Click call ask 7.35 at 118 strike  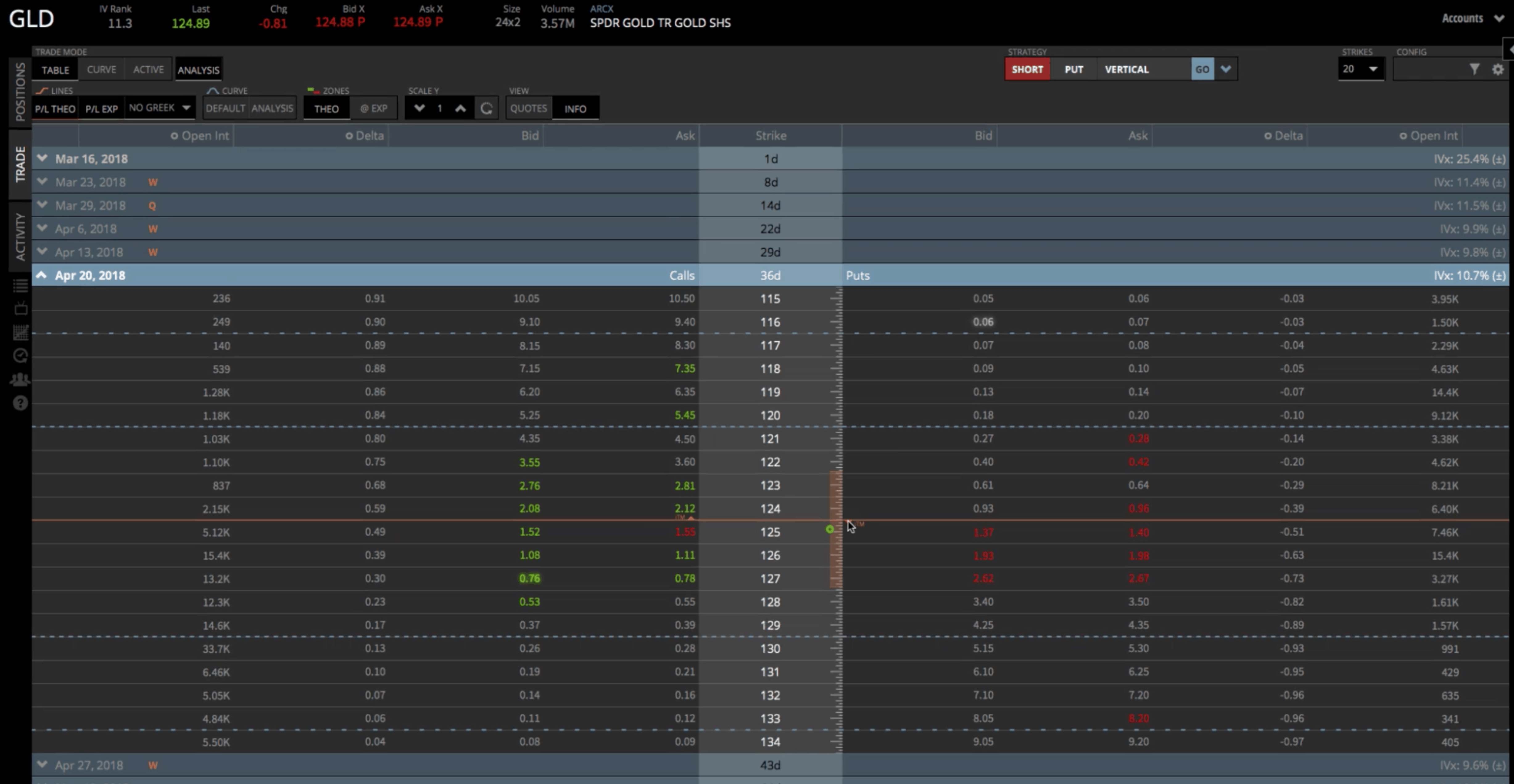click(685, 369)
